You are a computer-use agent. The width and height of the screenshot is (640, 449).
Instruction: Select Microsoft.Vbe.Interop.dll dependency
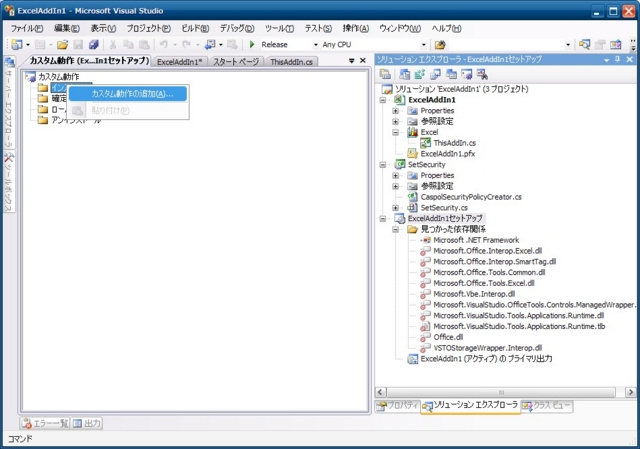(474, 294)
